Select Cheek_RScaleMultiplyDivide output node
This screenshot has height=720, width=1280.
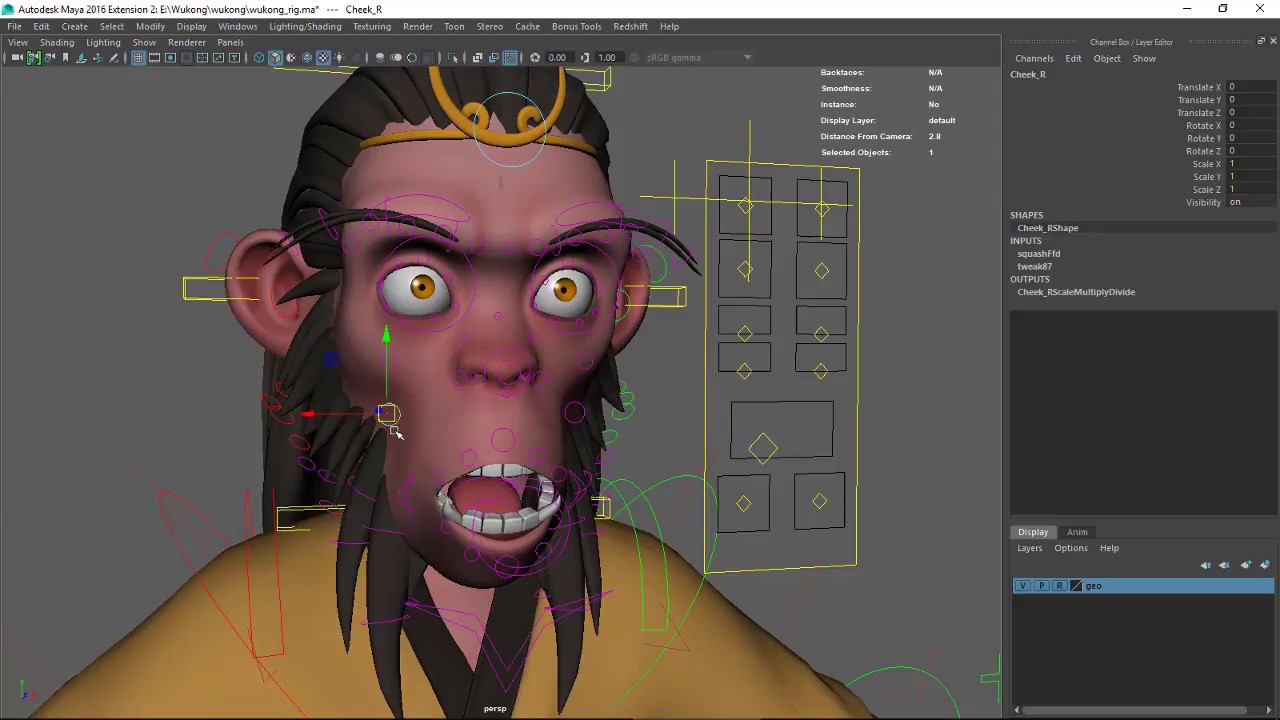point(1076,292)
